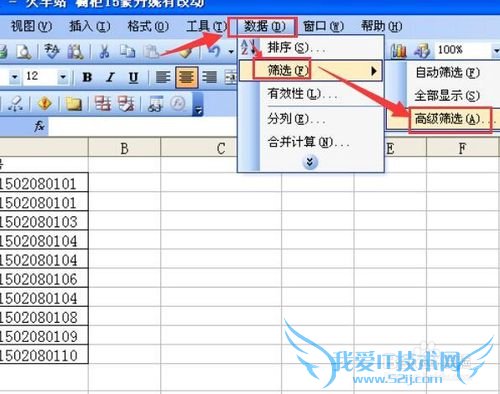Choose 分列(E)... menu entry
Screen dimensions: 500x394
311,119
